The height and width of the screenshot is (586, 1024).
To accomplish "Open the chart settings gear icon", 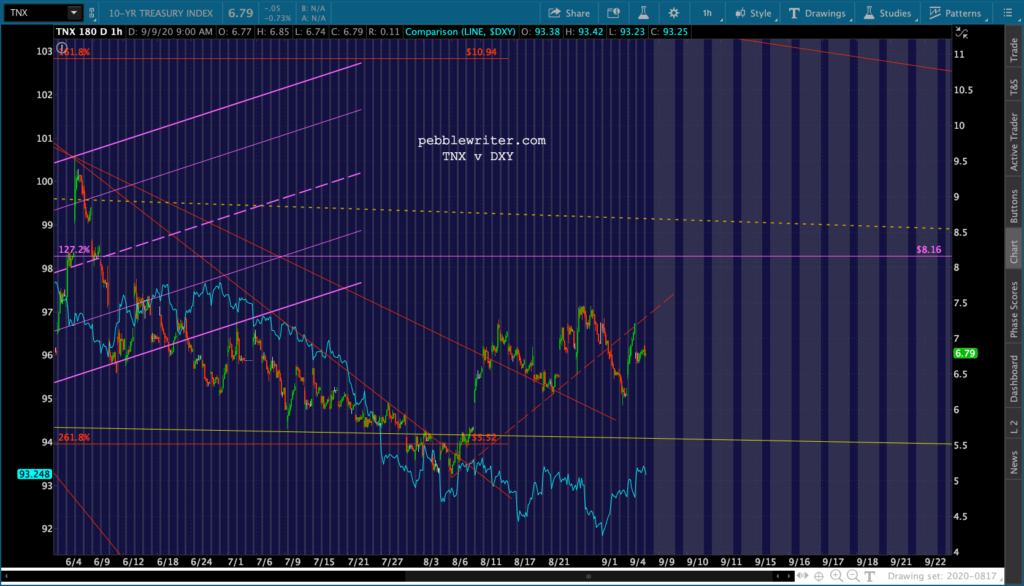I will [x=673, y=13].
